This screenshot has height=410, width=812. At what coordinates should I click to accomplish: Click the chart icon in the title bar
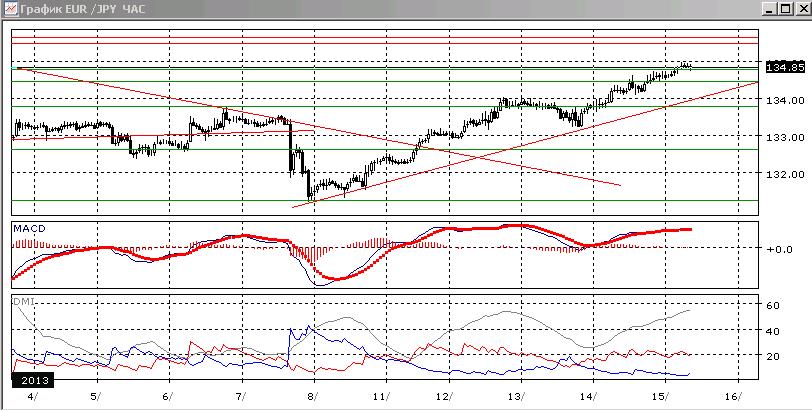pyautogui.click(x=10, y=9)
